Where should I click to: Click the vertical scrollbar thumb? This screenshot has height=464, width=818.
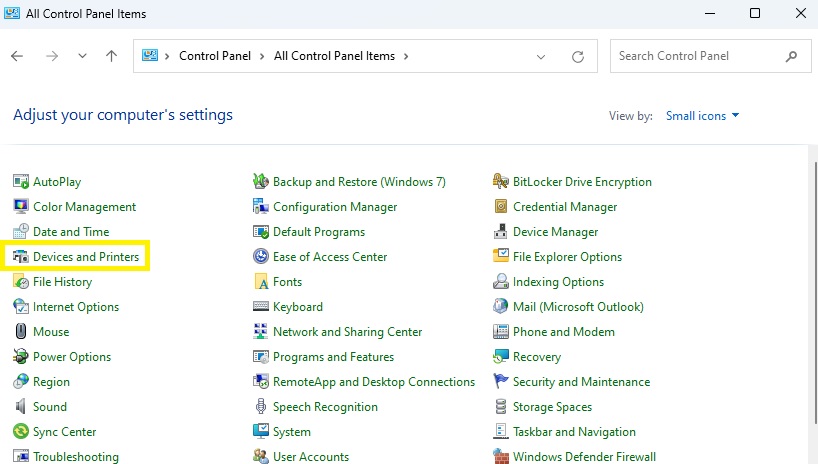(815, 292)
